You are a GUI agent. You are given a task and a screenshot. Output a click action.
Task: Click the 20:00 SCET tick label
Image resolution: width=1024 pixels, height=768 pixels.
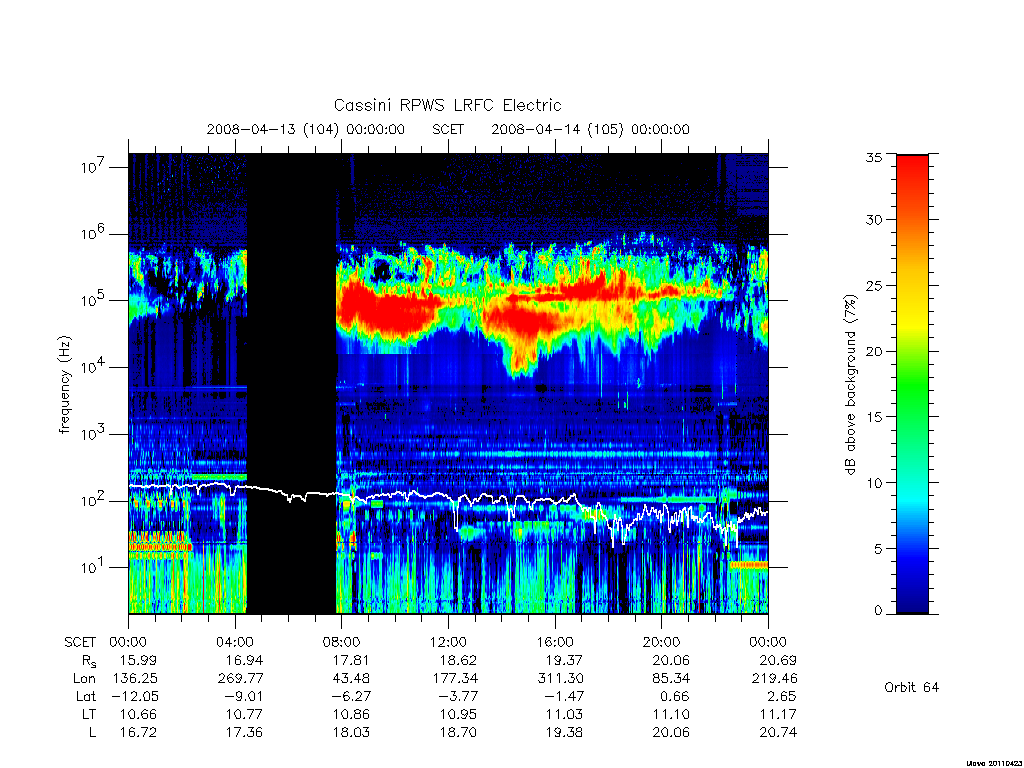click(662, 642)
